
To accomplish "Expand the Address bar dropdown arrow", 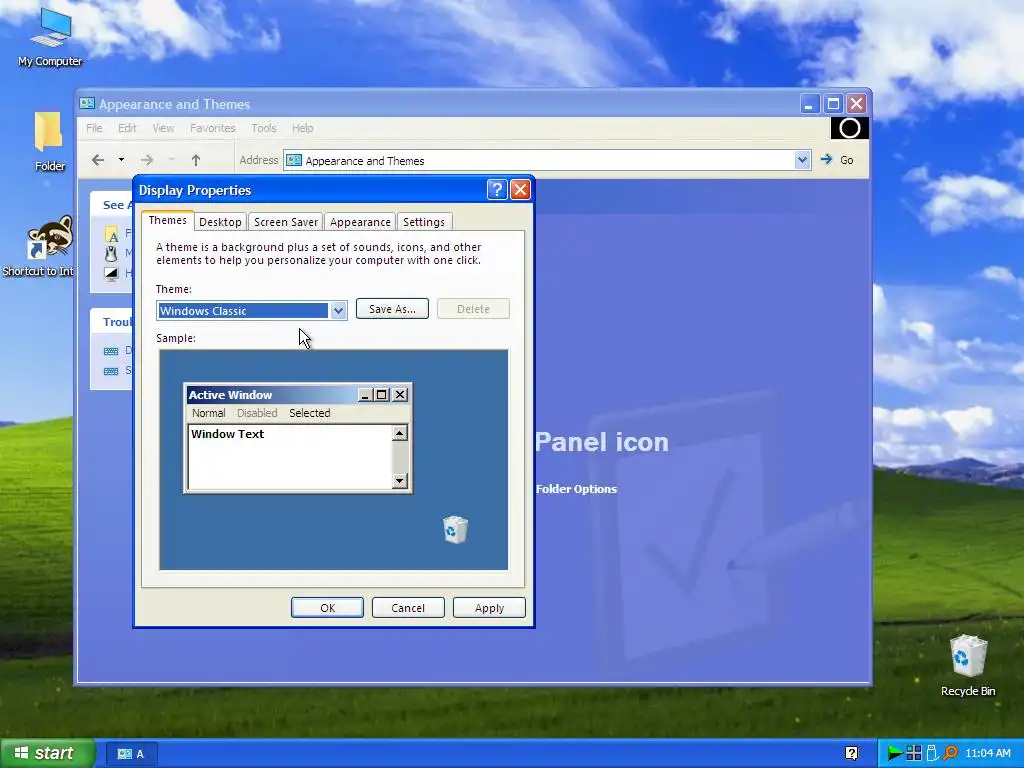I will click(802, 160).
